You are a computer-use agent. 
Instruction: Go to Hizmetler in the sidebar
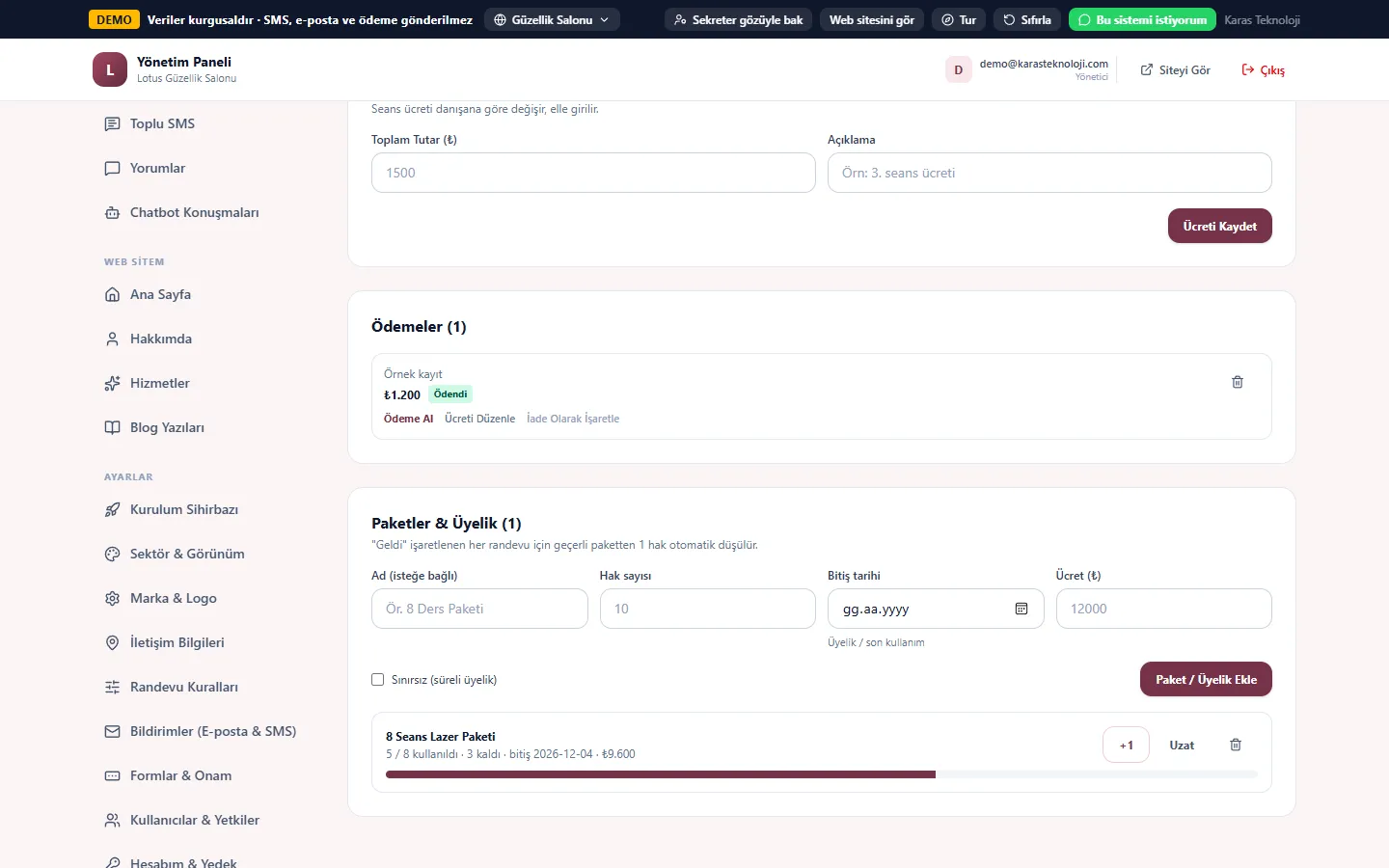point(160,383)
